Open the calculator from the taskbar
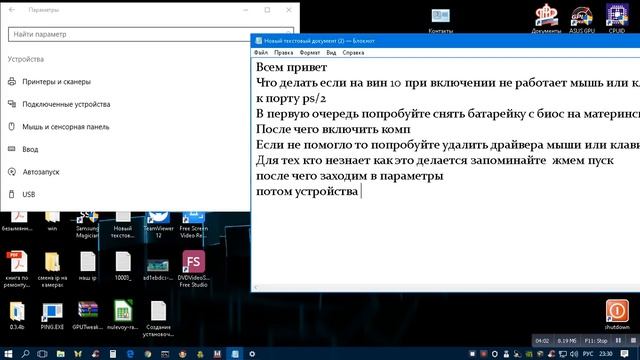The image size is (640, 360). (x=113, y=353)
